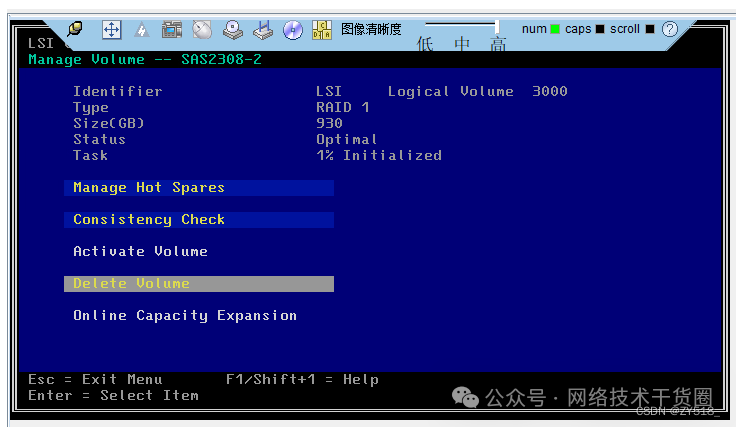Click the mouse settings icon
Viewport: 736px width, 427px height.
pos(202,30)
